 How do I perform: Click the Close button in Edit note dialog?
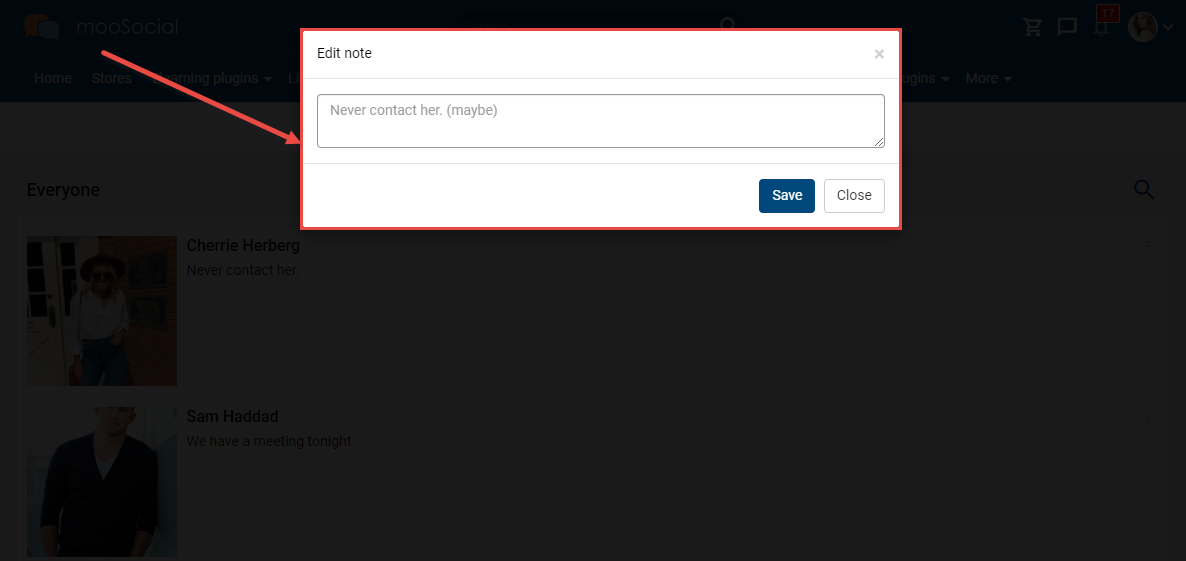click(x=854, y=196)
